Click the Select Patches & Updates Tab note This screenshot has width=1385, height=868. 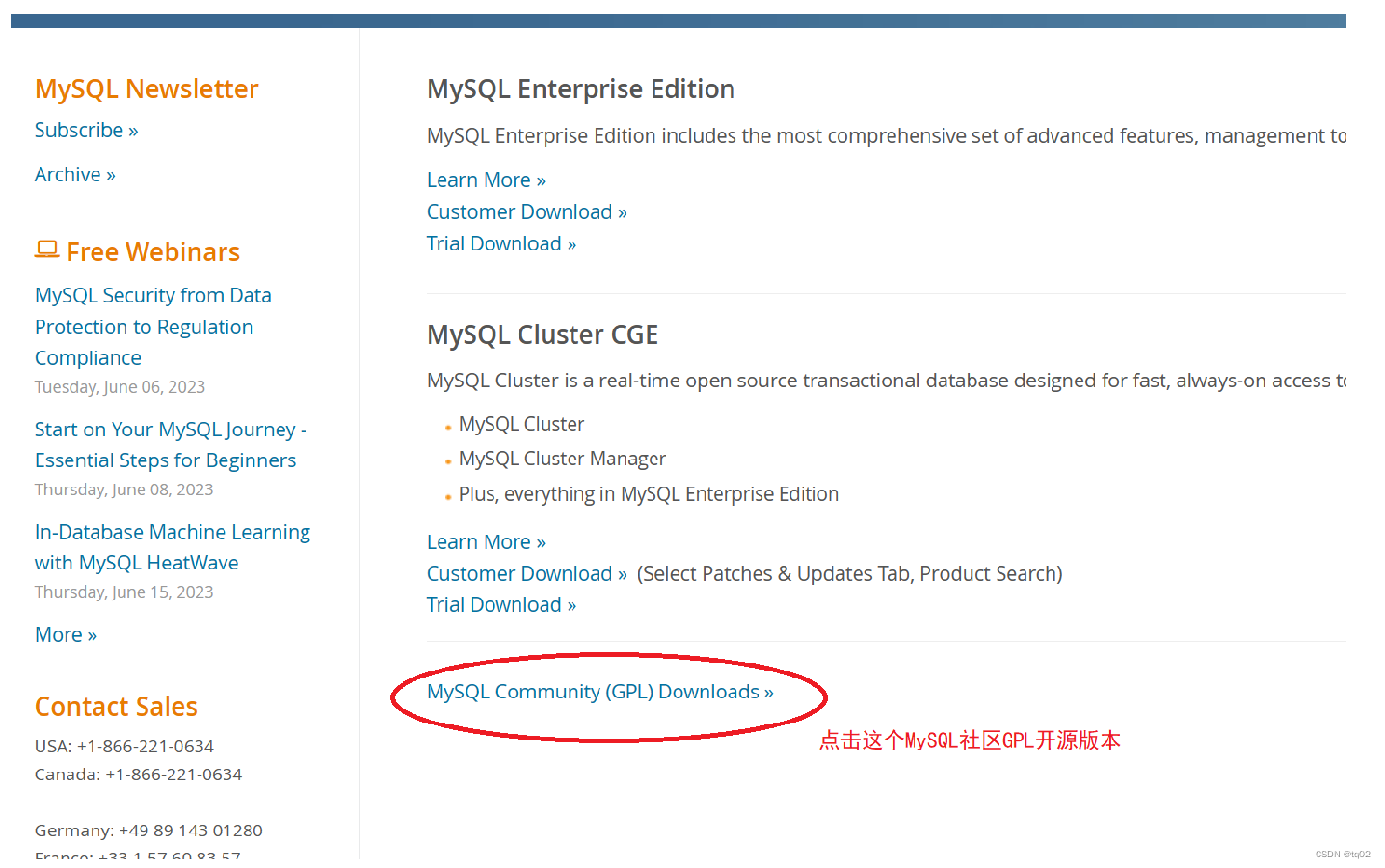point(849,574)
